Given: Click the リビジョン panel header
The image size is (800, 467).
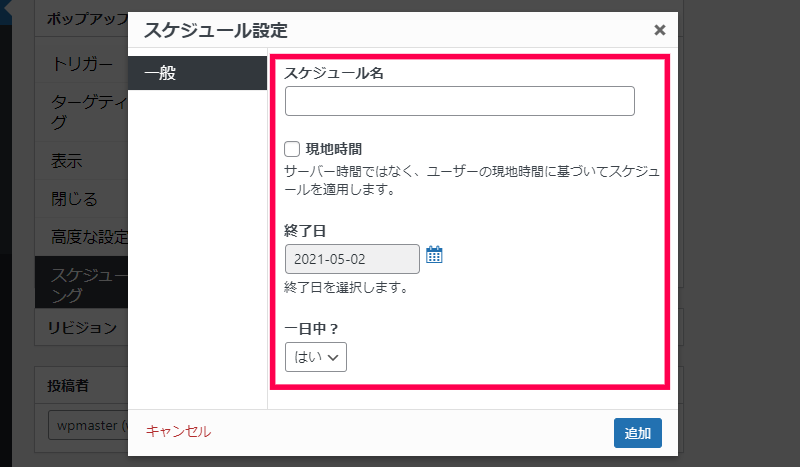Looking at the screenshot, I should [82, 327].
